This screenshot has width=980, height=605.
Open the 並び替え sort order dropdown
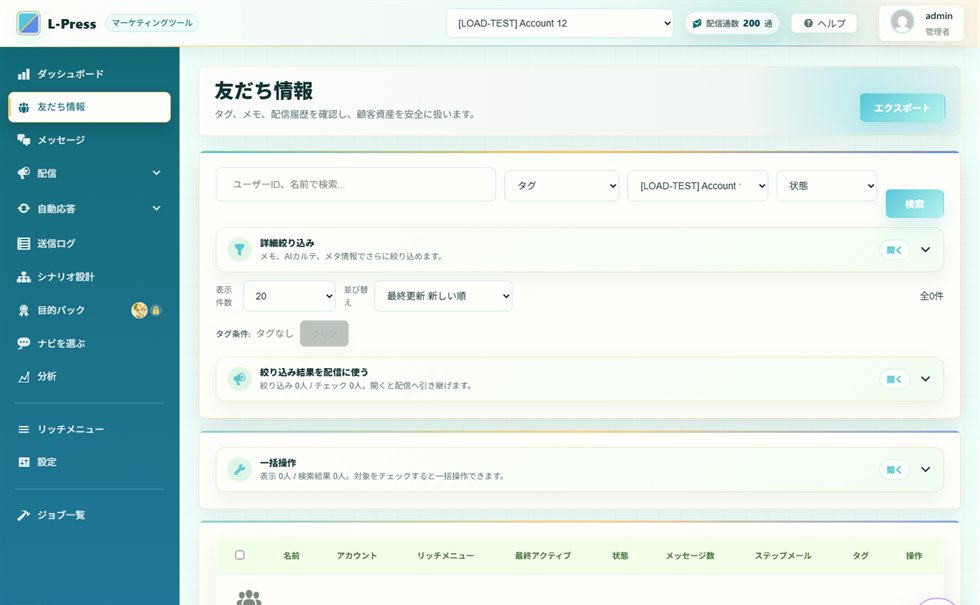[x=443, y=296]
